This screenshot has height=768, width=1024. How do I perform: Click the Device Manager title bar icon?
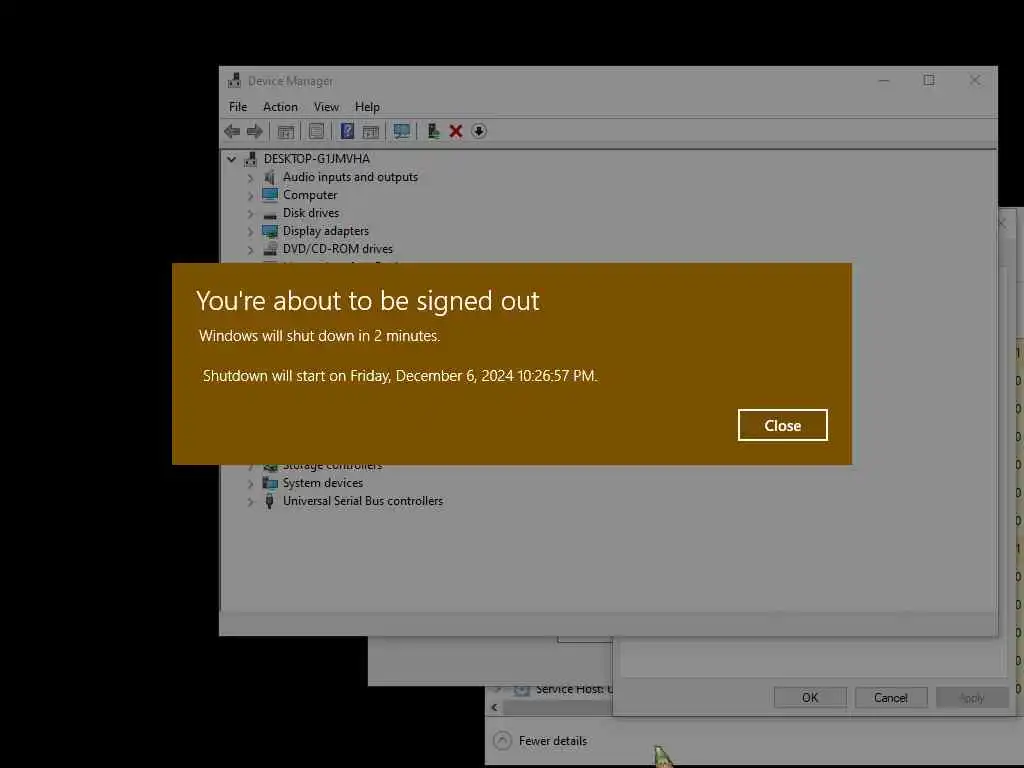point(234,80)
